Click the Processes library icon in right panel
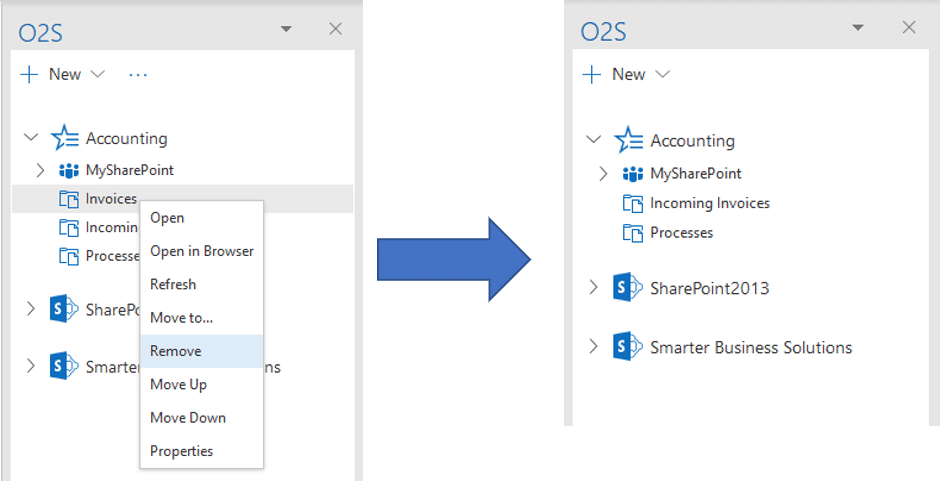The width and height of the screenshot is (940, 481). [633, 233]
